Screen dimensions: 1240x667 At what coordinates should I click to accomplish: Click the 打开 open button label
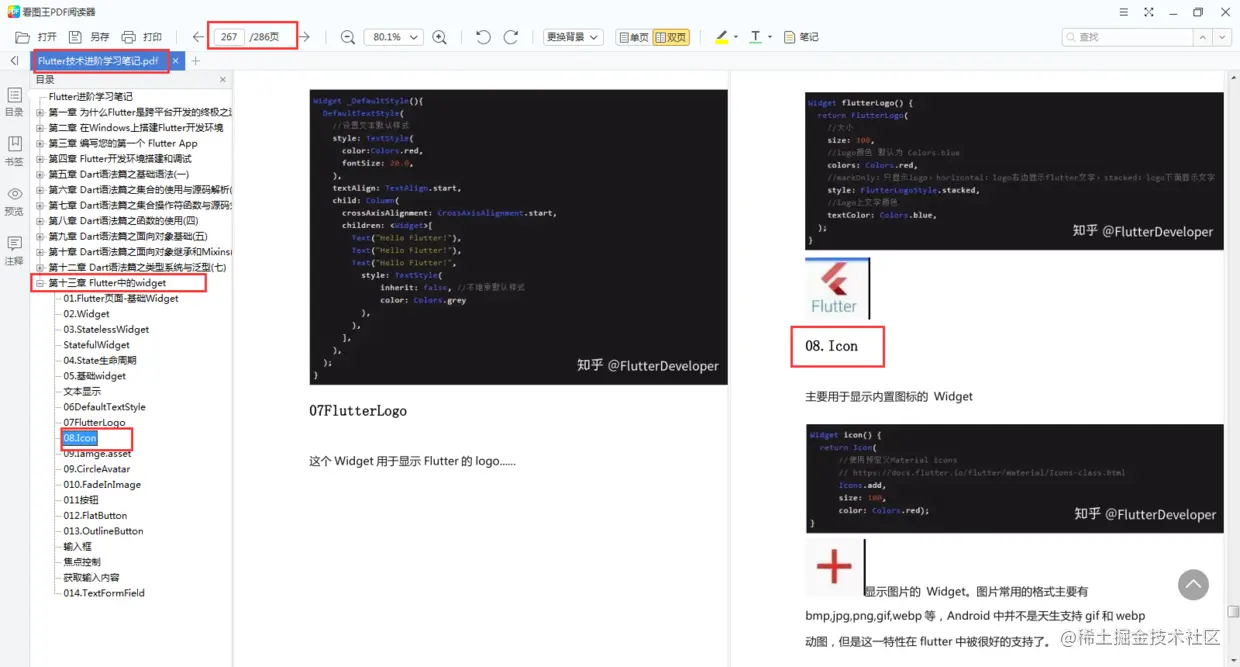click(47, 37)
